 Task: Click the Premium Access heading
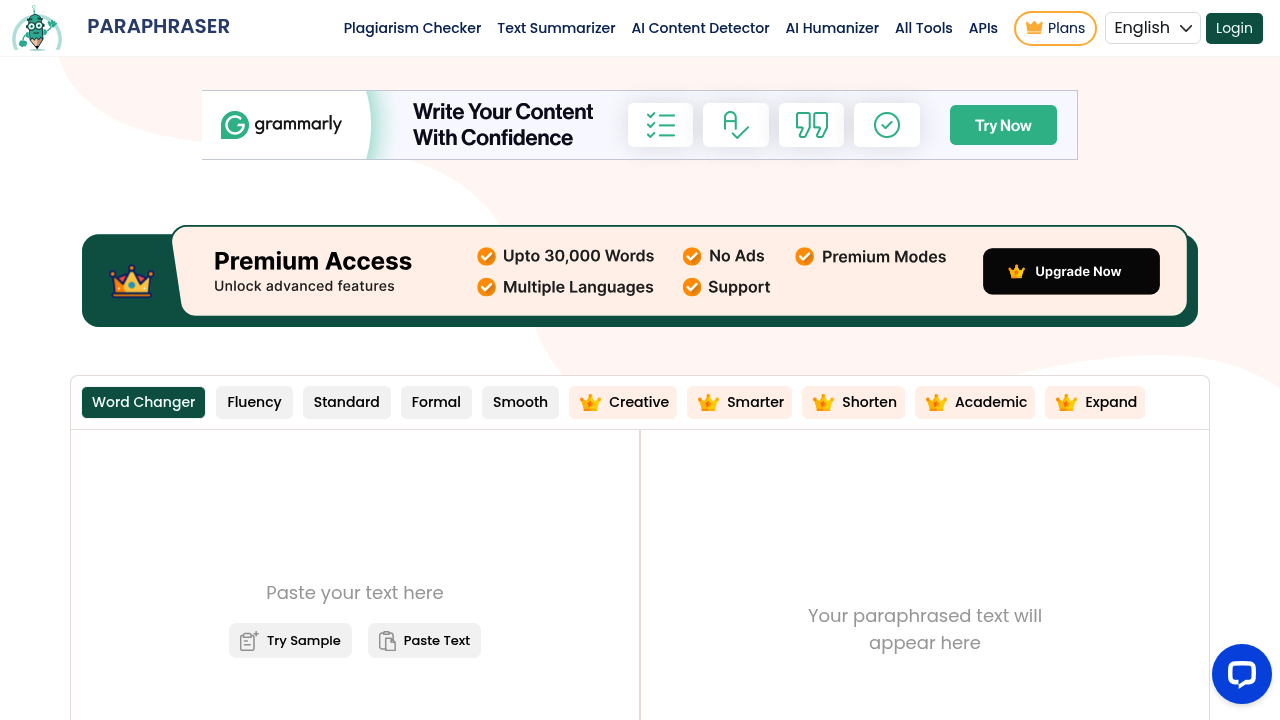click(313, 261)
